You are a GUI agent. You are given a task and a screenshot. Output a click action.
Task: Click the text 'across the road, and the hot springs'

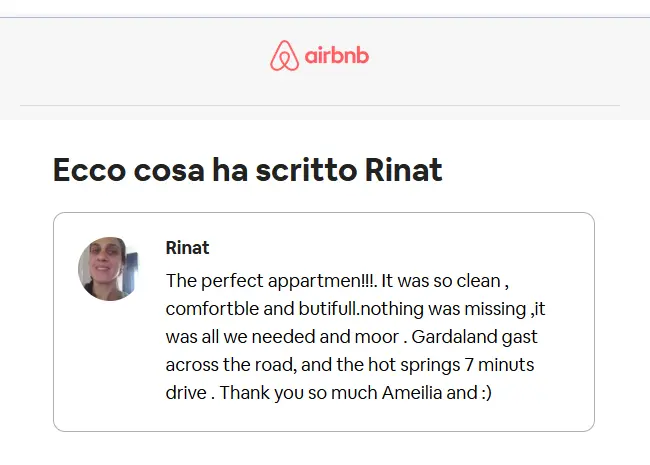(313, 365)
